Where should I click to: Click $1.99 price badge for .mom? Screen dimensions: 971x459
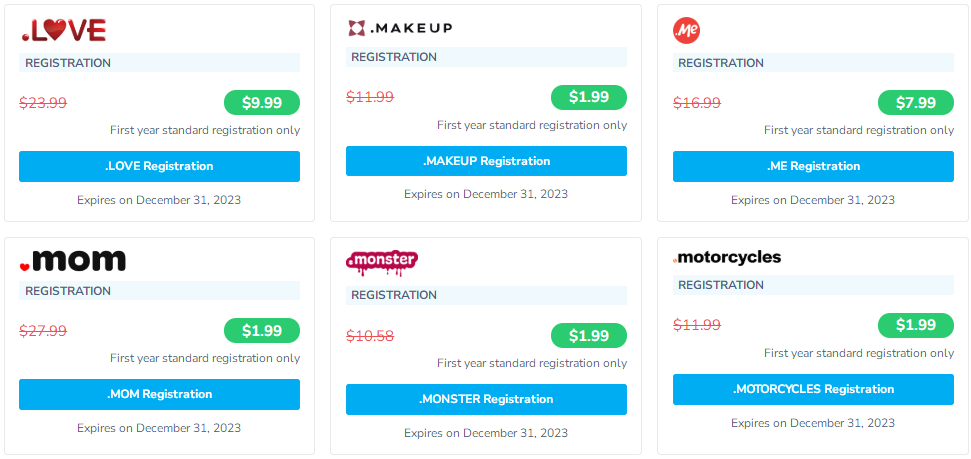click(x=262, y=330)
